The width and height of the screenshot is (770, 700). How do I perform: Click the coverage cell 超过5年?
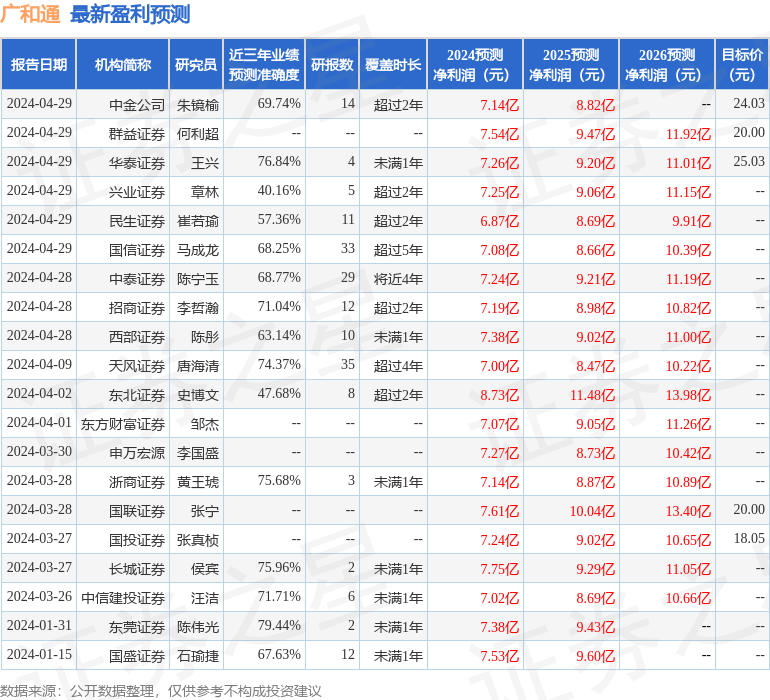pyautogui.click(x=398, y=250)
